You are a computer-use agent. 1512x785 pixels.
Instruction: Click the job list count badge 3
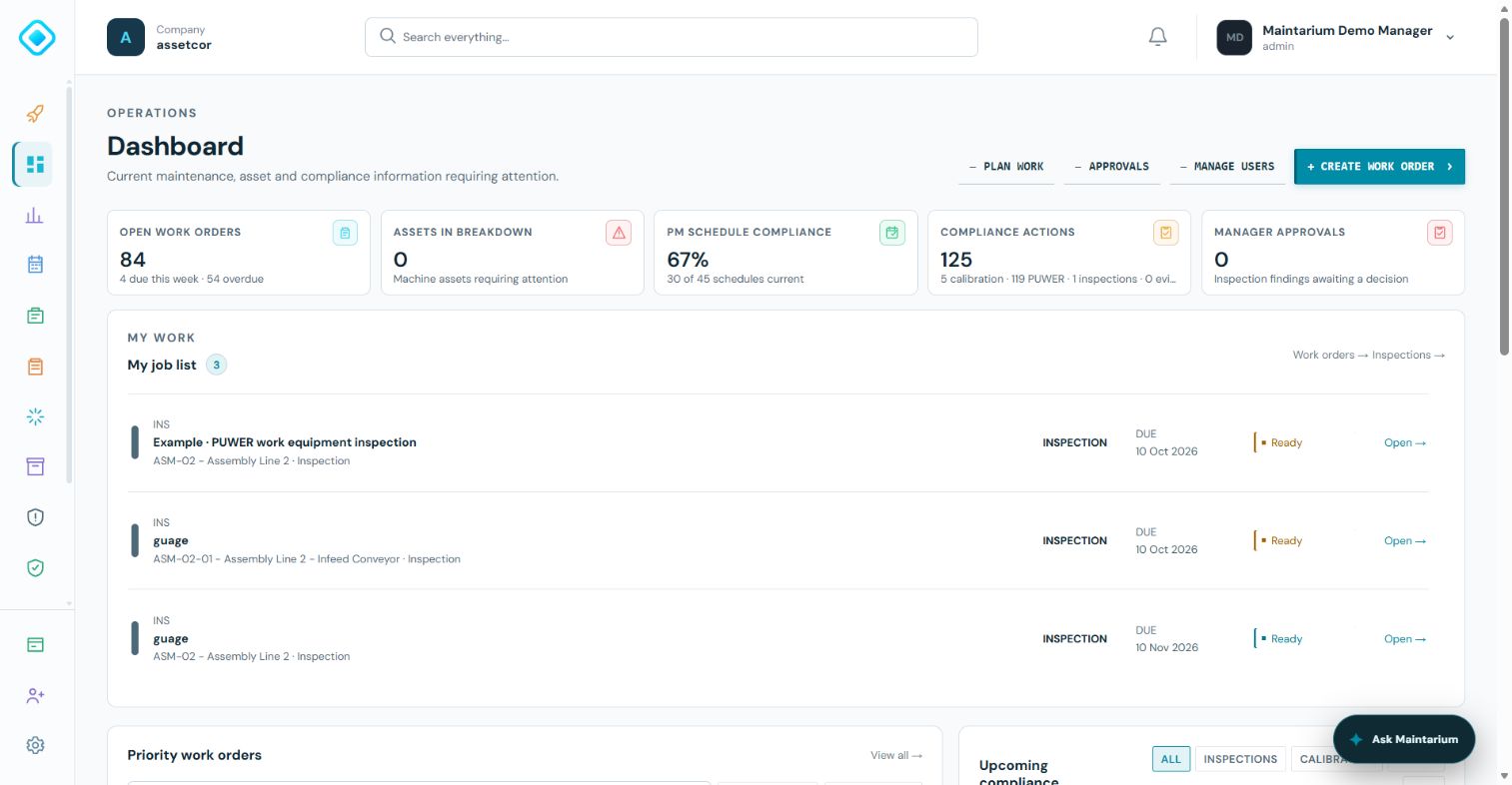[216, 365]
